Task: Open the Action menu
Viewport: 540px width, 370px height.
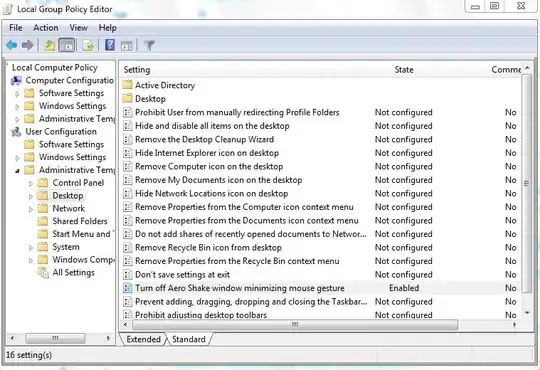Action: click(45, 28)
